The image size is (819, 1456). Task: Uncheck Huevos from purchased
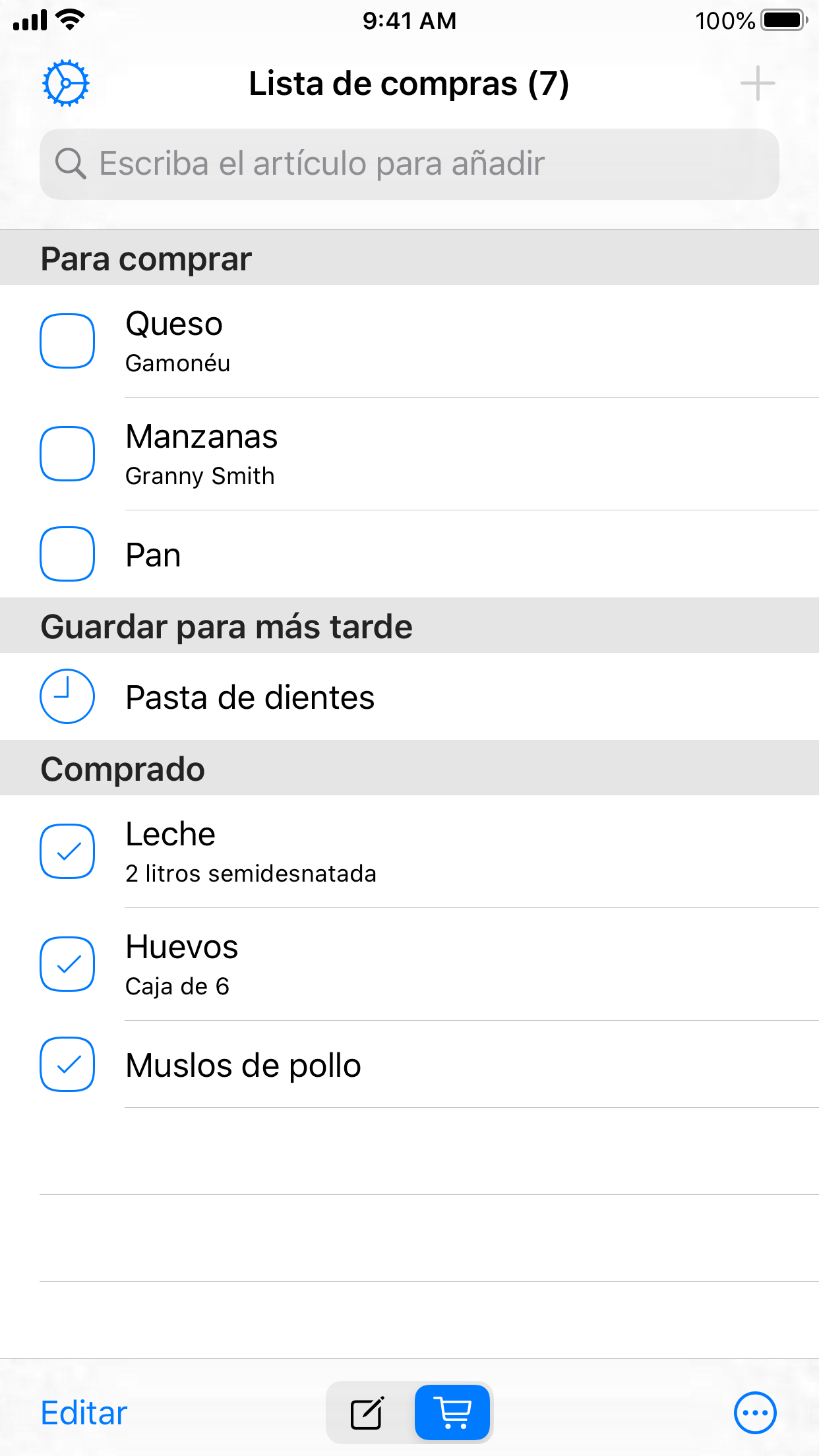[67, 964]
